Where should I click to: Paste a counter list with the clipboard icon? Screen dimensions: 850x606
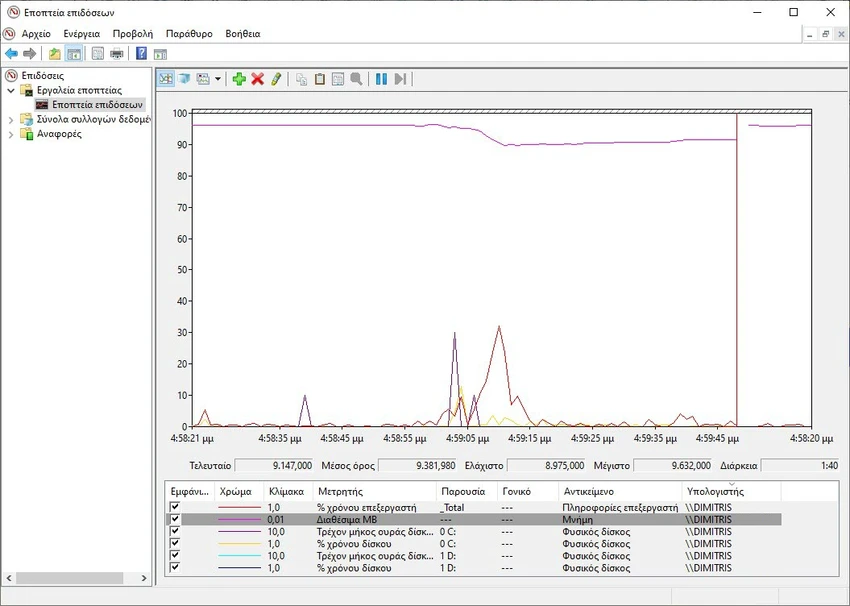tap(319, 79)
